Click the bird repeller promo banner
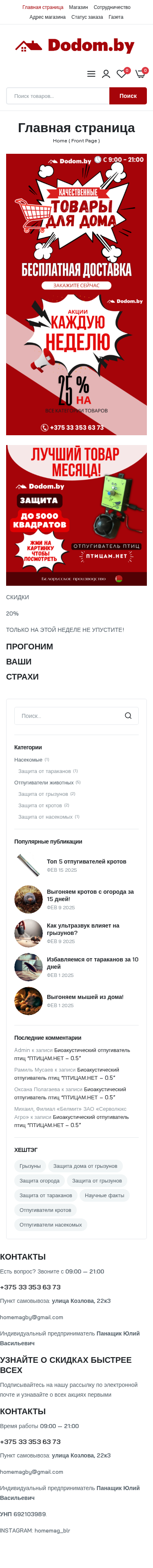153x1568 pixels. coord(76,515)
